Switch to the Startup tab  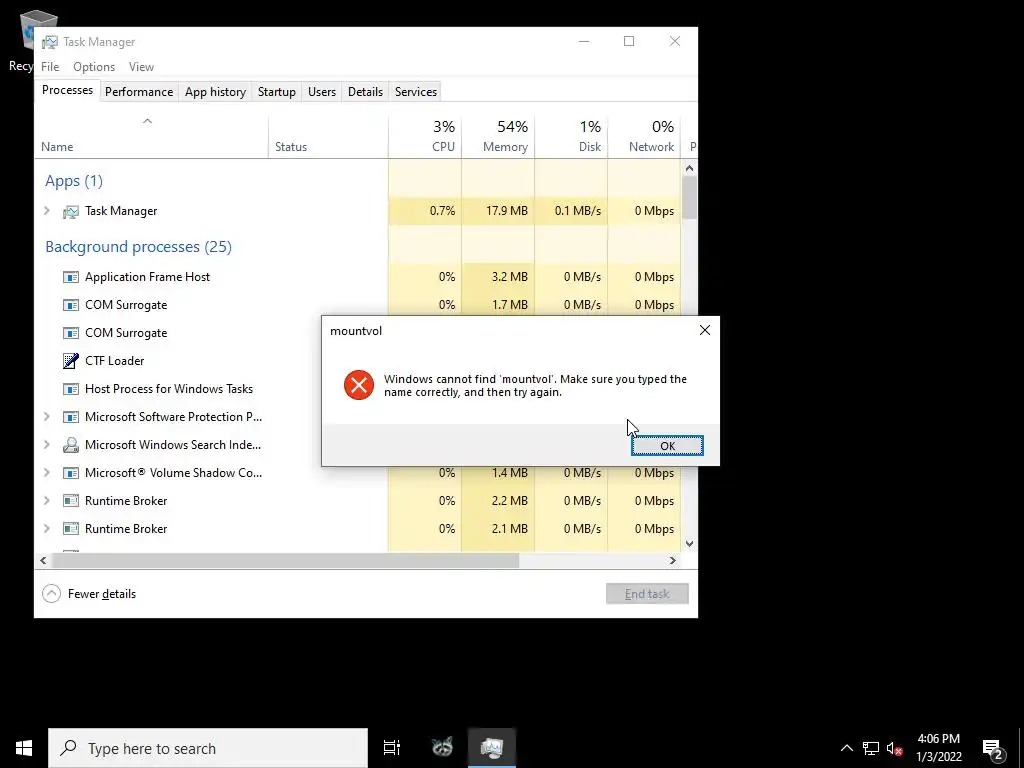277,91
